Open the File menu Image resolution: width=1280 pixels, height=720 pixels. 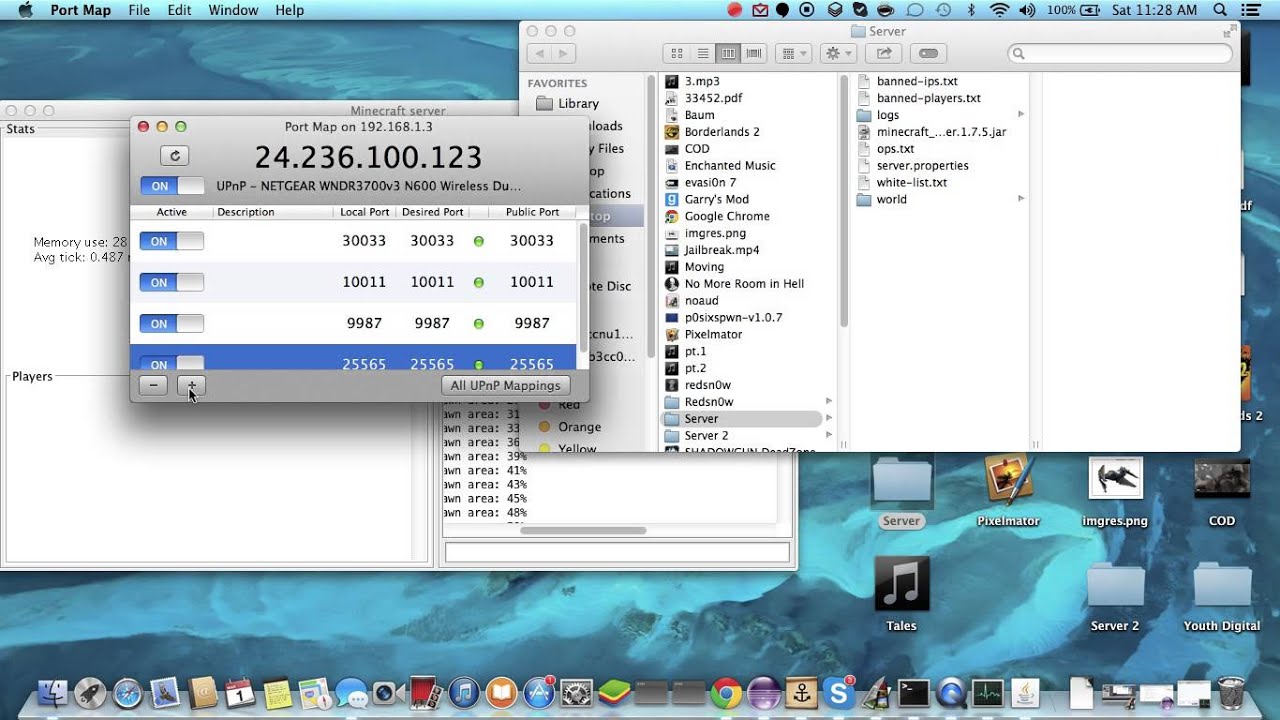click(x=139, y=10)
